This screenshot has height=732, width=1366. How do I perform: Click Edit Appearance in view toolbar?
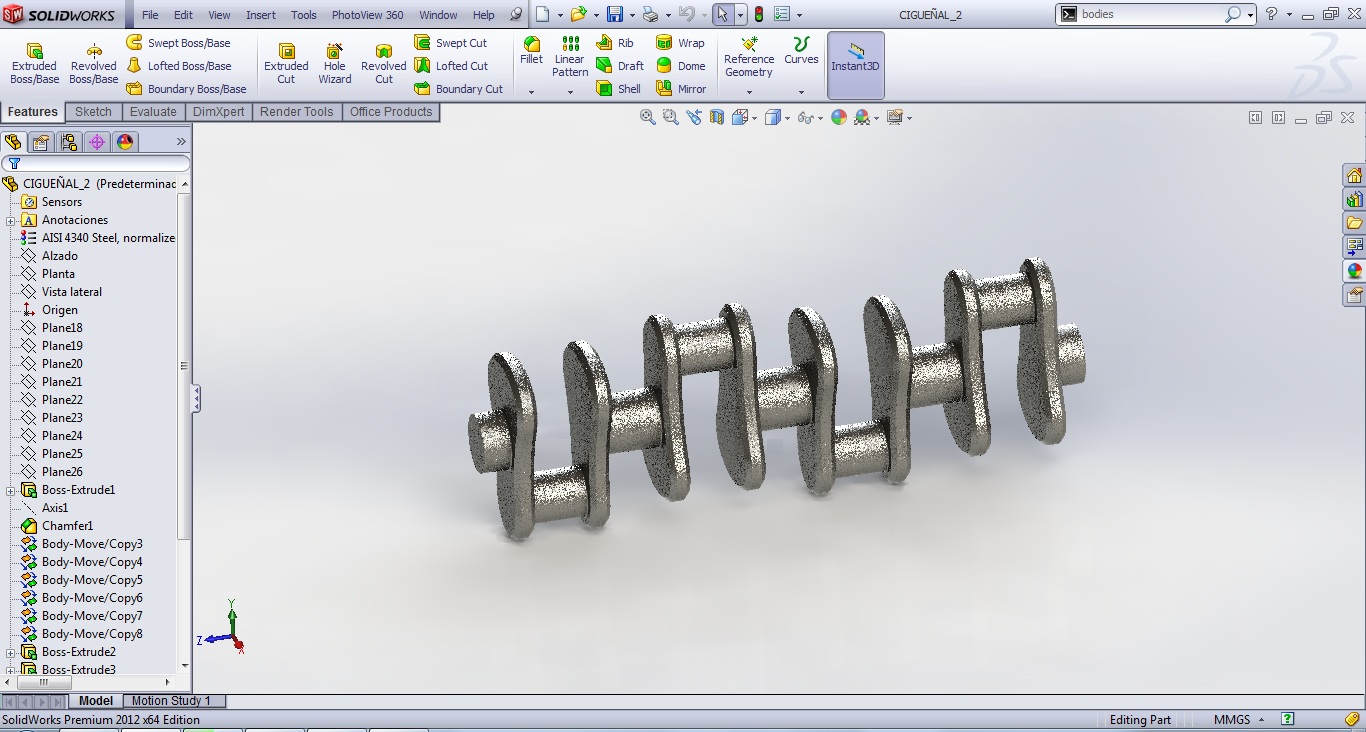(838, 117)
